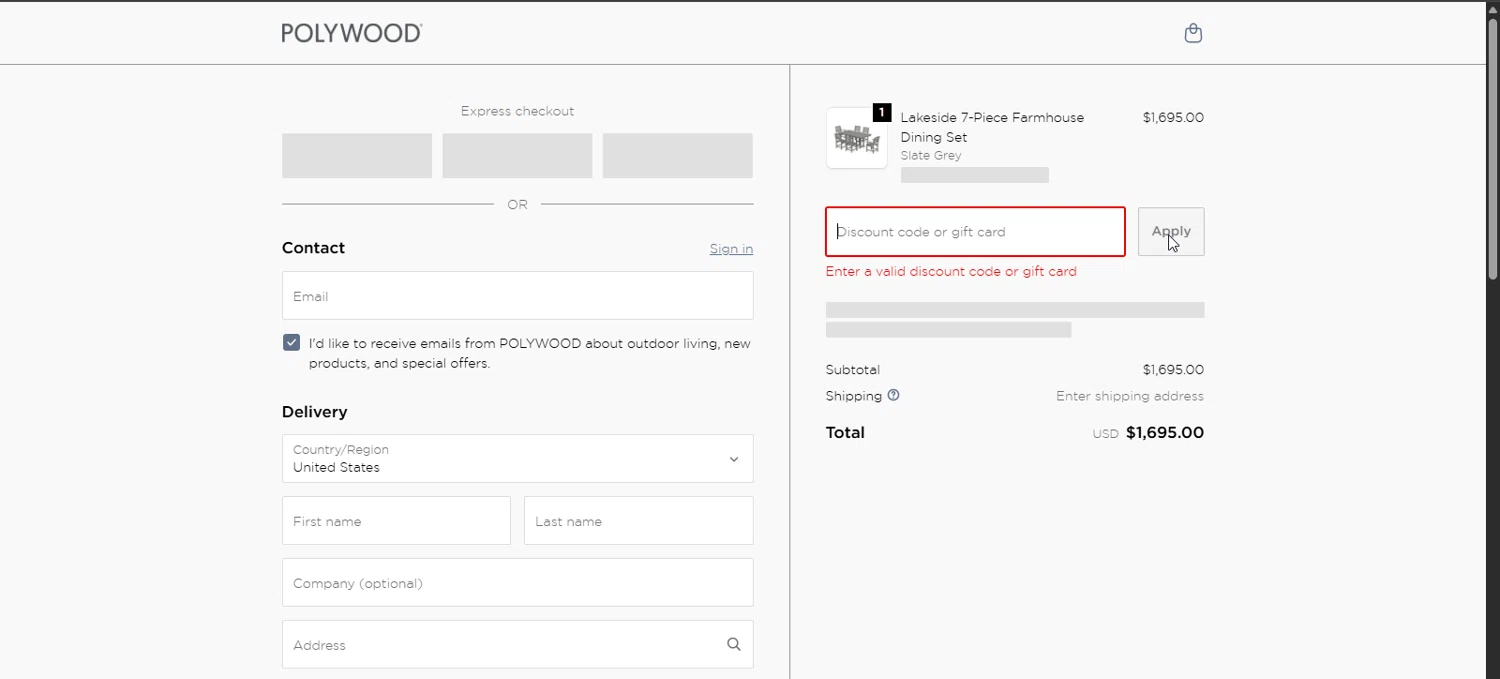Click the Company (optional) field

517,583
